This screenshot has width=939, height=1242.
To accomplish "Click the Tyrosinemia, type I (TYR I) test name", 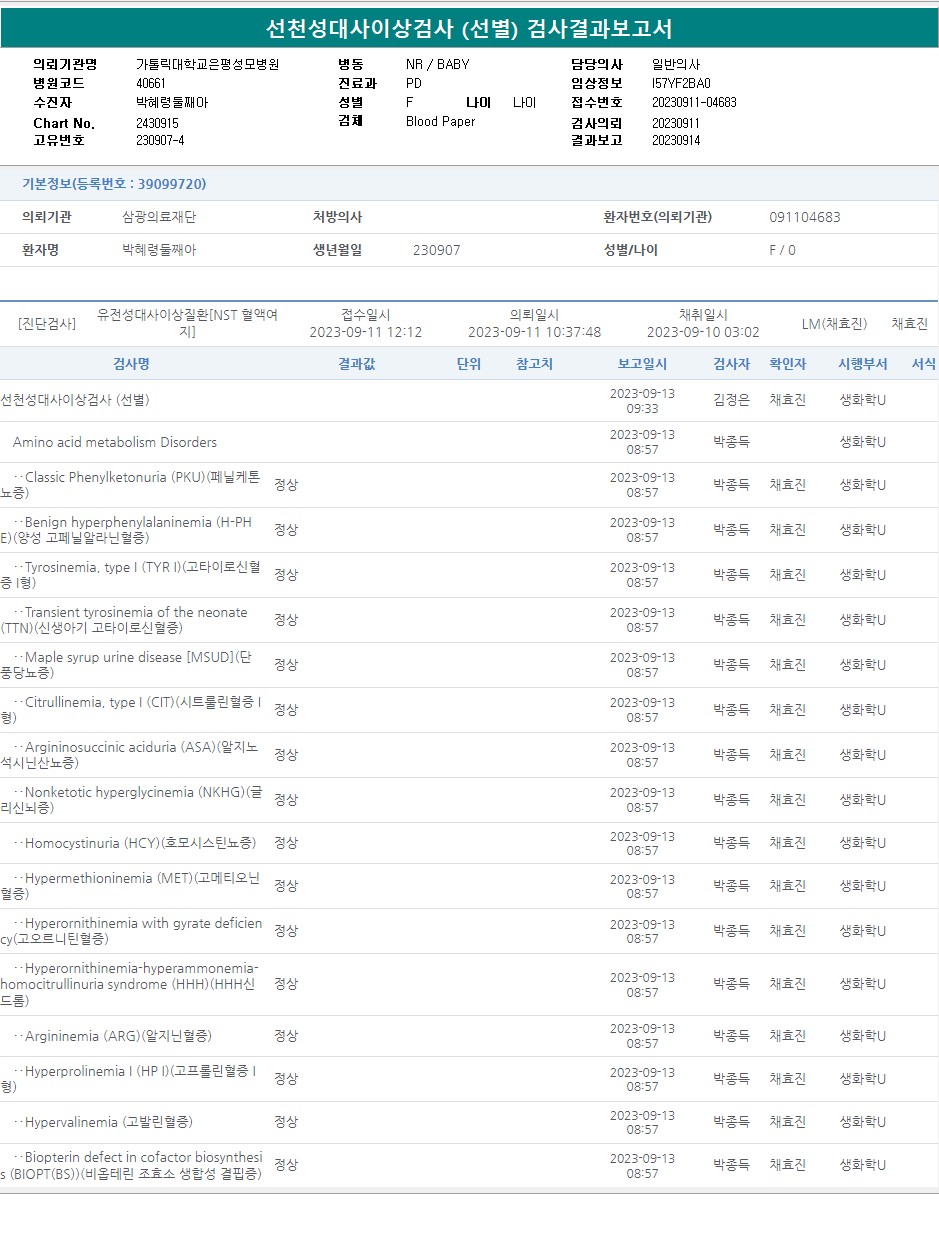I will pyautogui.click(x=130, y=575).
